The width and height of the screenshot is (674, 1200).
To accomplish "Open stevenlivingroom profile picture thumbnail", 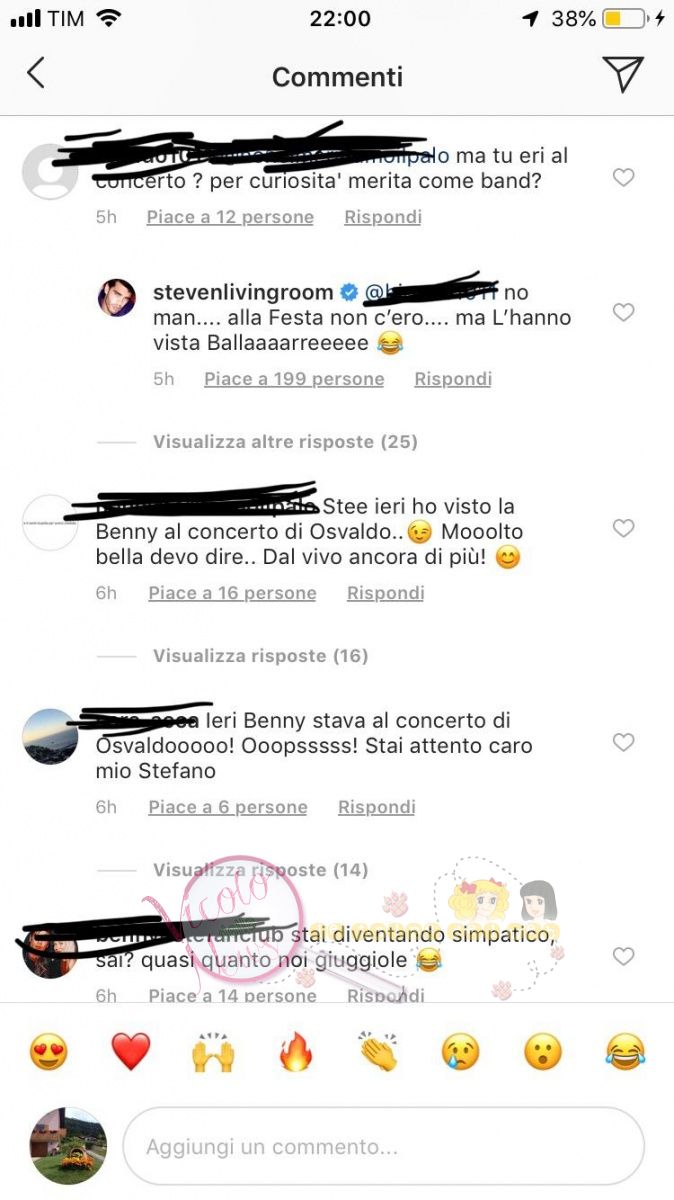I will (x=117, y=298).
